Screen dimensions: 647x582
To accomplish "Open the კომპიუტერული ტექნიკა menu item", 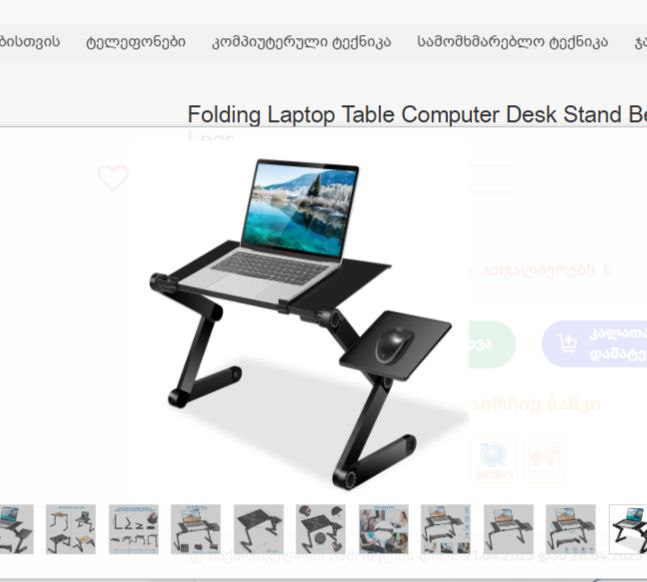I will [301, 42].
